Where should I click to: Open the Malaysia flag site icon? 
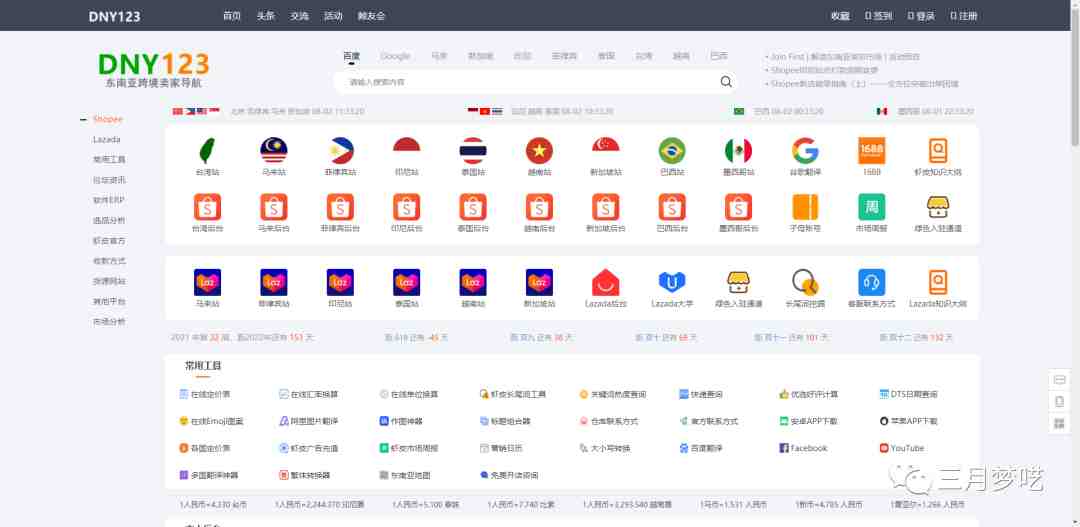tap(273, 150)
